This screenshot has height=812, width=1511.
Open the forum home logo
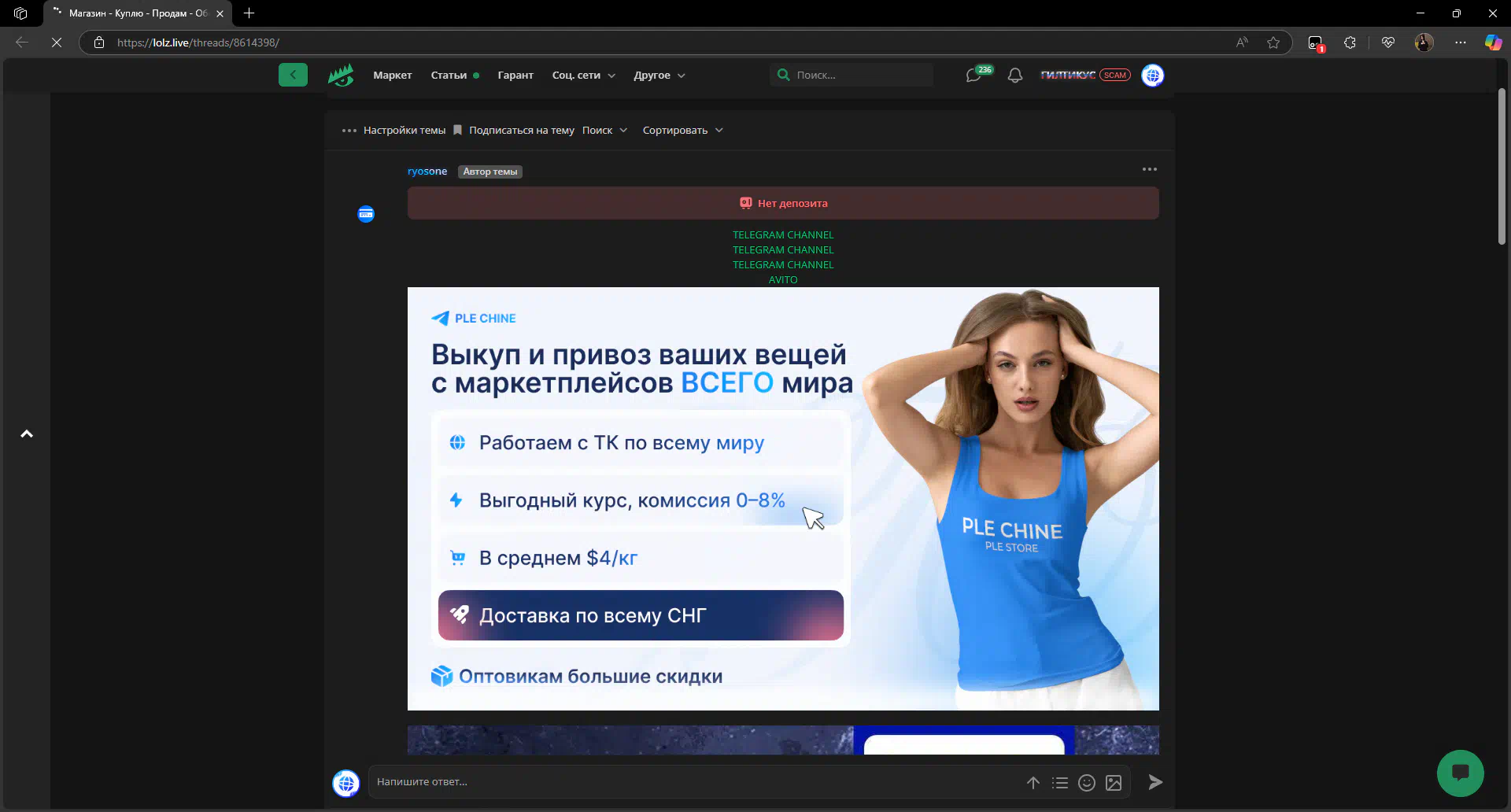click(341, 76)
